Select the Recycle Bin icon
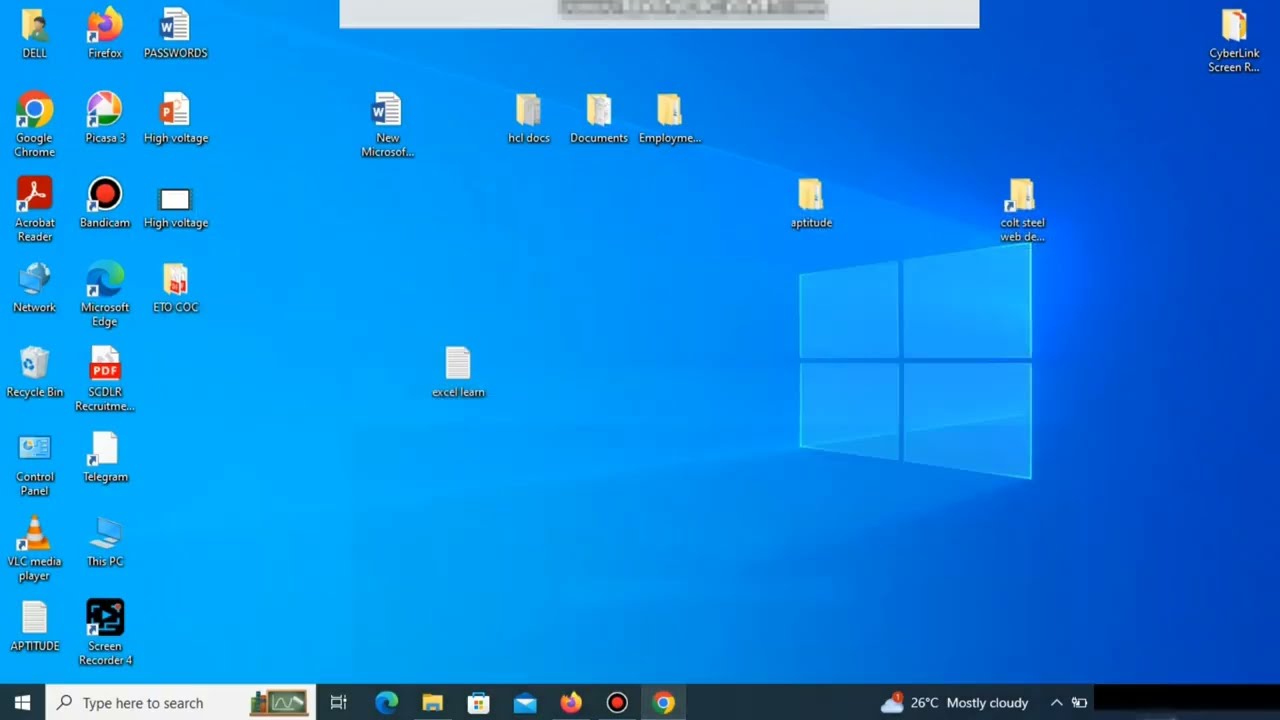The image size is (1280, 720). pyautogui.click(x=34, y=372)
